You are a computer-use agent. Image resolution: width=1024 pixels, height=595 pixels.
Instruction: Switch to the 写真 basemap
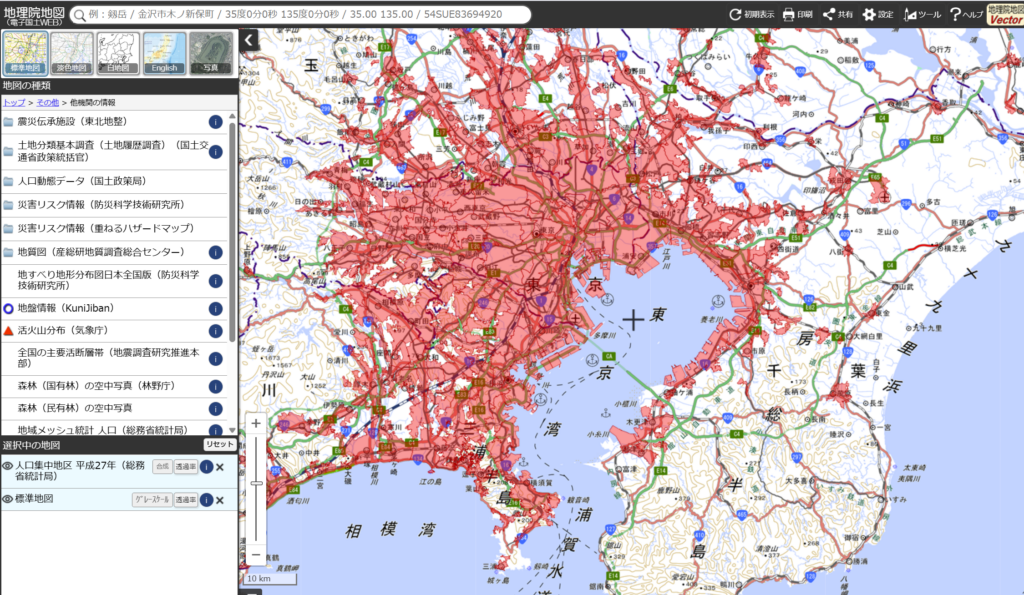[x=210, y=53]
